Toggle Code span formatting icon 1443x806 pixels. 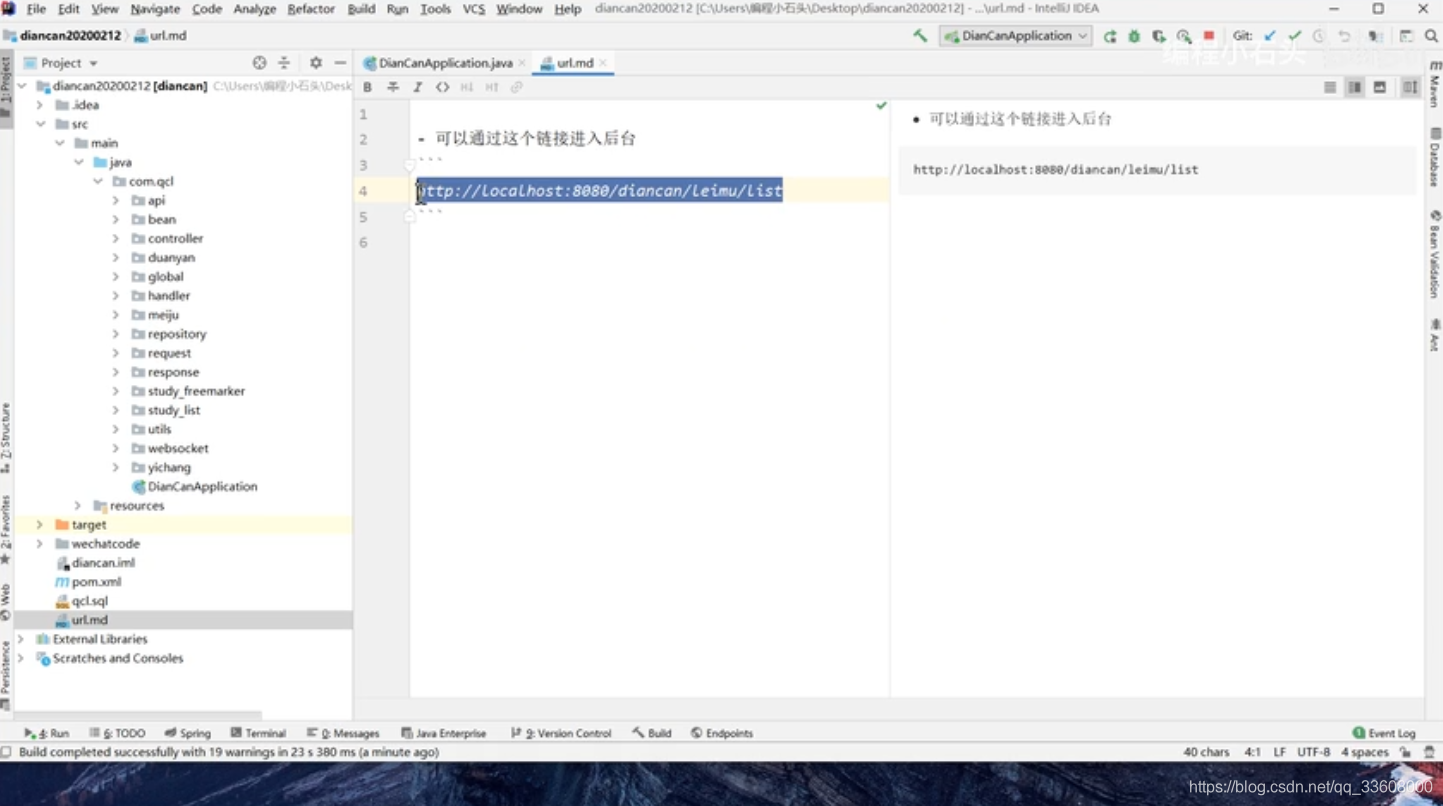click(442, 87)
